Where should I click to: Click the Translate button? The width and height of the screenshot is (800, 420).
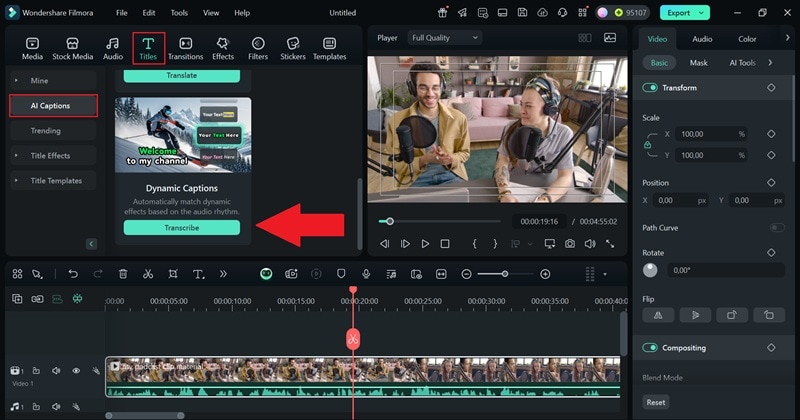(x=182, y=76)
